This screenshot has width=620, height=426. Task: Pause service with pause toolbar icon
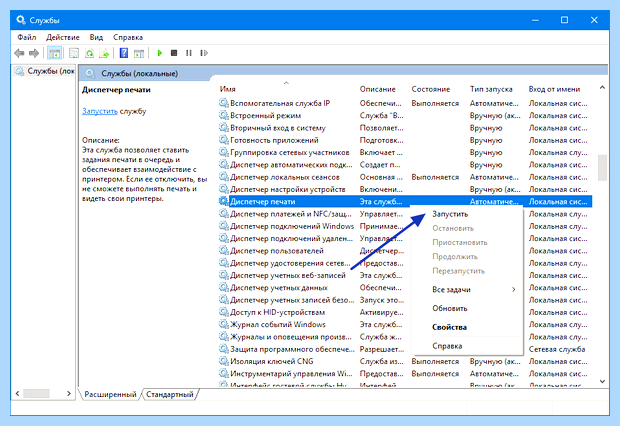(189, 53)
